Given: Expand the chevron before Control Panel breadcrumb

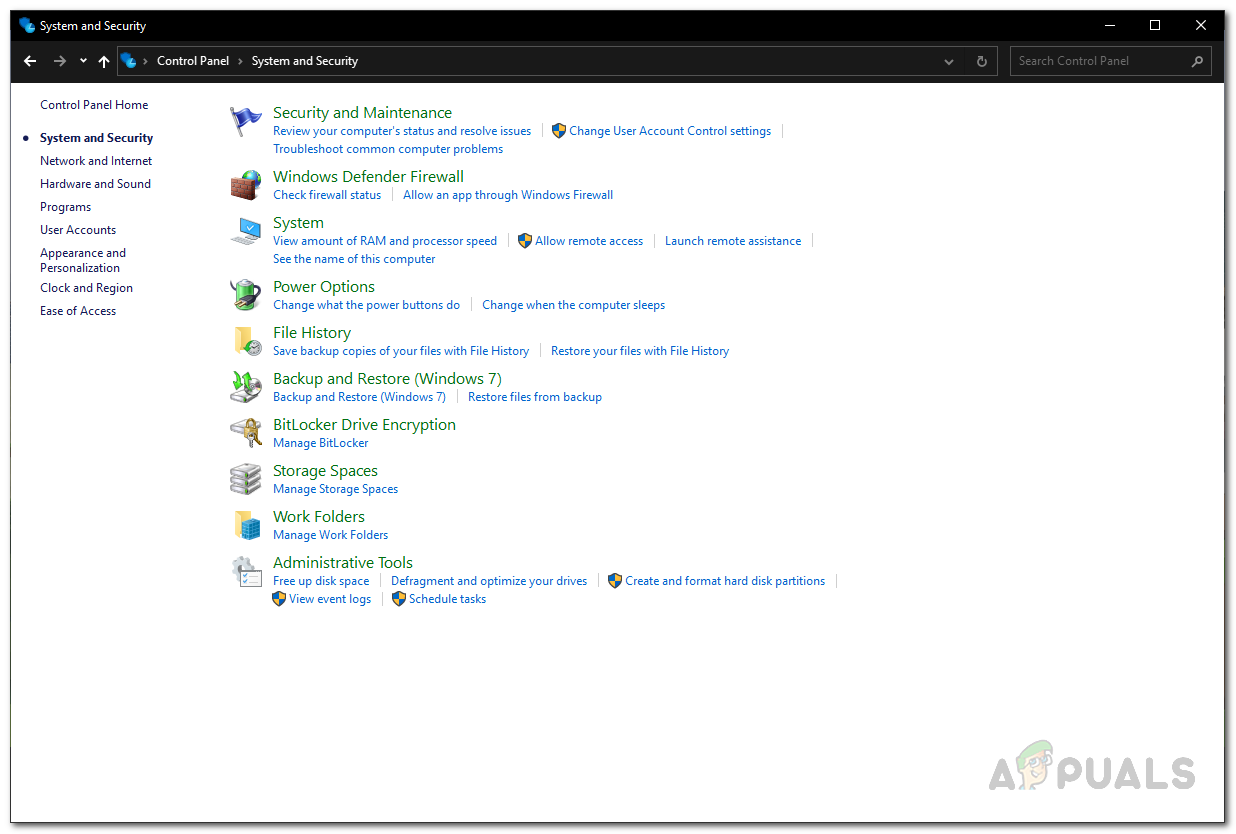Looking at the screenshot, I should coord(146,61).
